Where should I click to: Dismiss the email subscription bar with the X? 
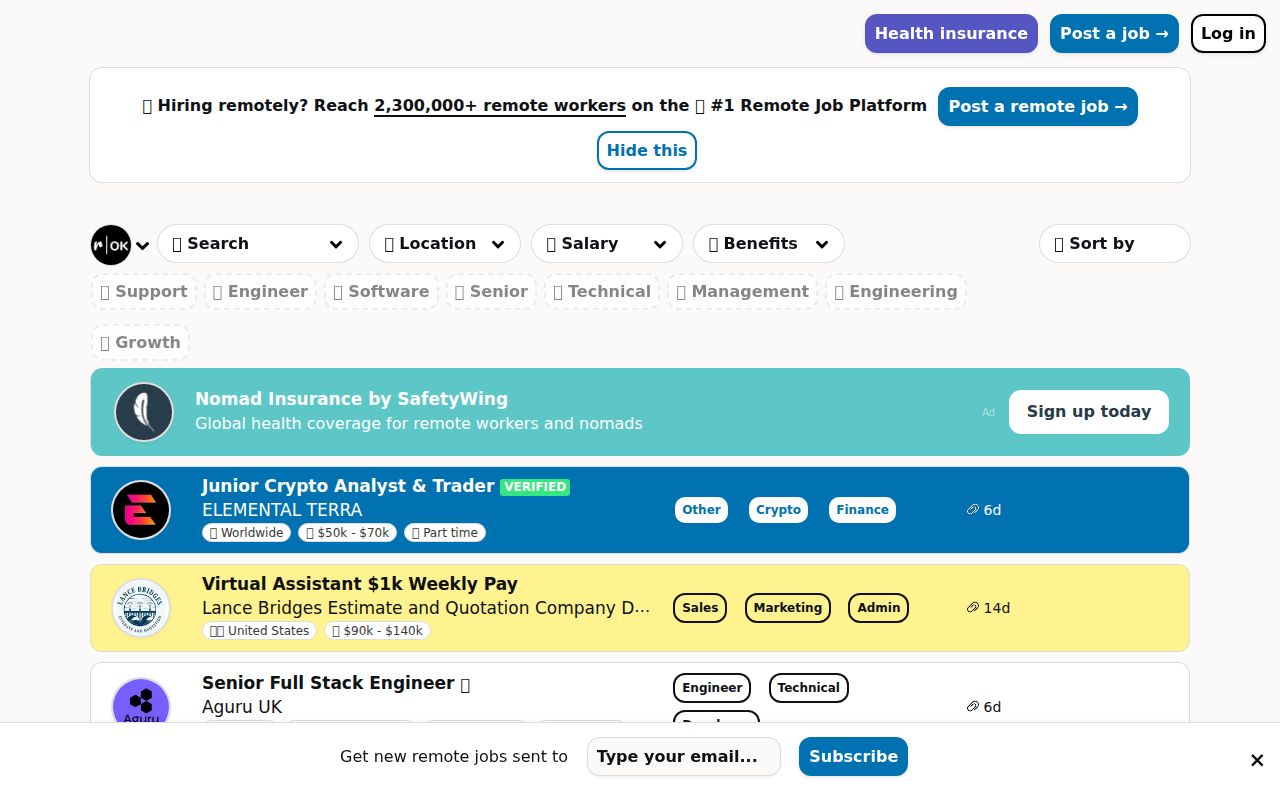pos(1256,760)
